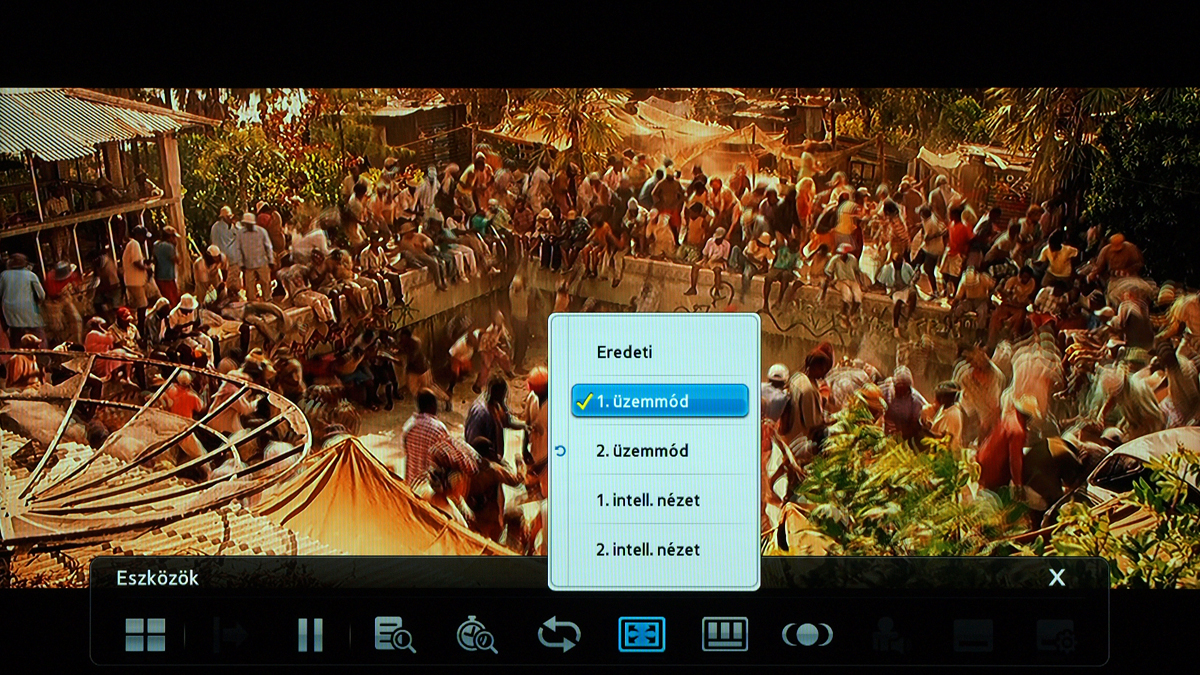This screenshot has width=1200, height=675.
Task: Open the four-tile grid view icon
Action: coord(145,635)
